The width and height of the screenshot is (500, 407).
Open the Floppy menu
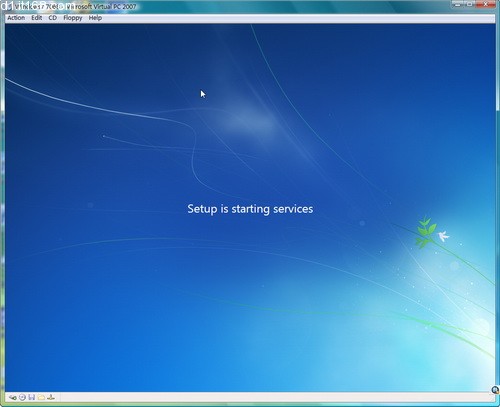[x=73, y=18]
